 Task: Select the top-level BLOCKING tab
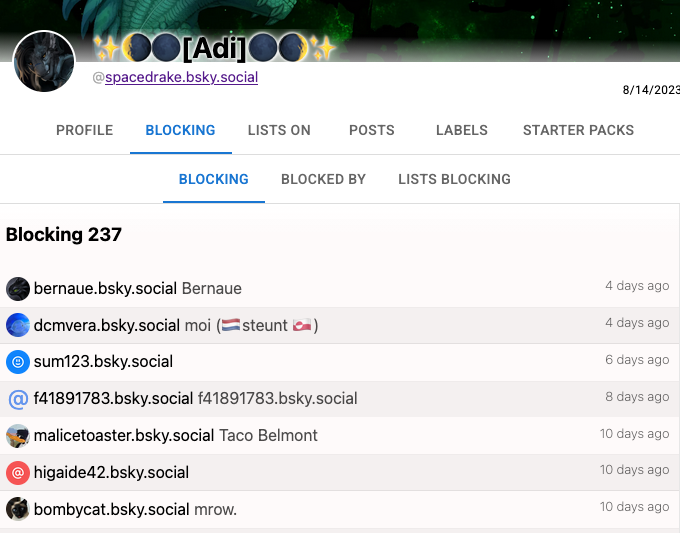(x=180, y=130)
